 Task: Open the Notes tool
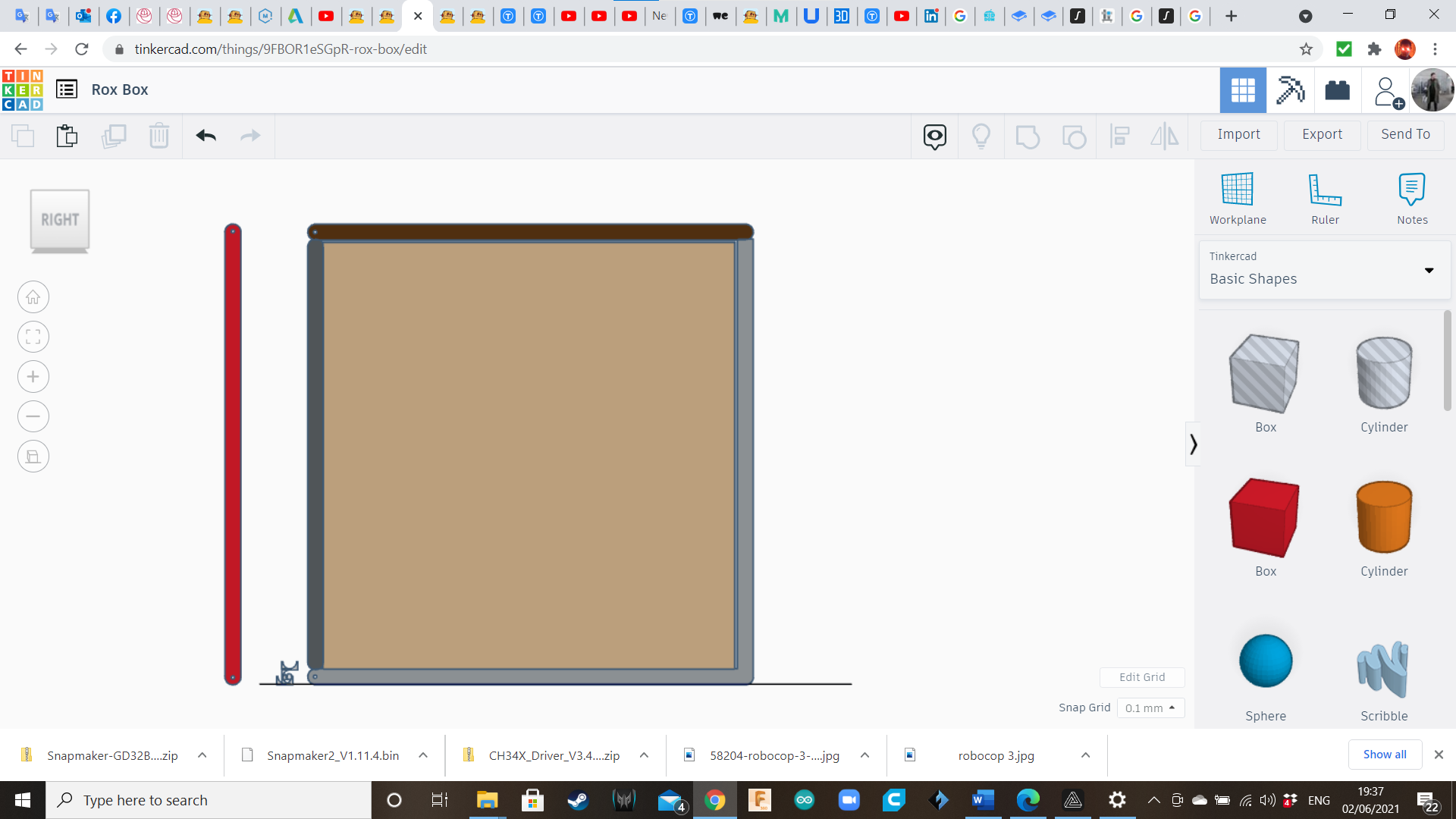(x=1411, y=190)
